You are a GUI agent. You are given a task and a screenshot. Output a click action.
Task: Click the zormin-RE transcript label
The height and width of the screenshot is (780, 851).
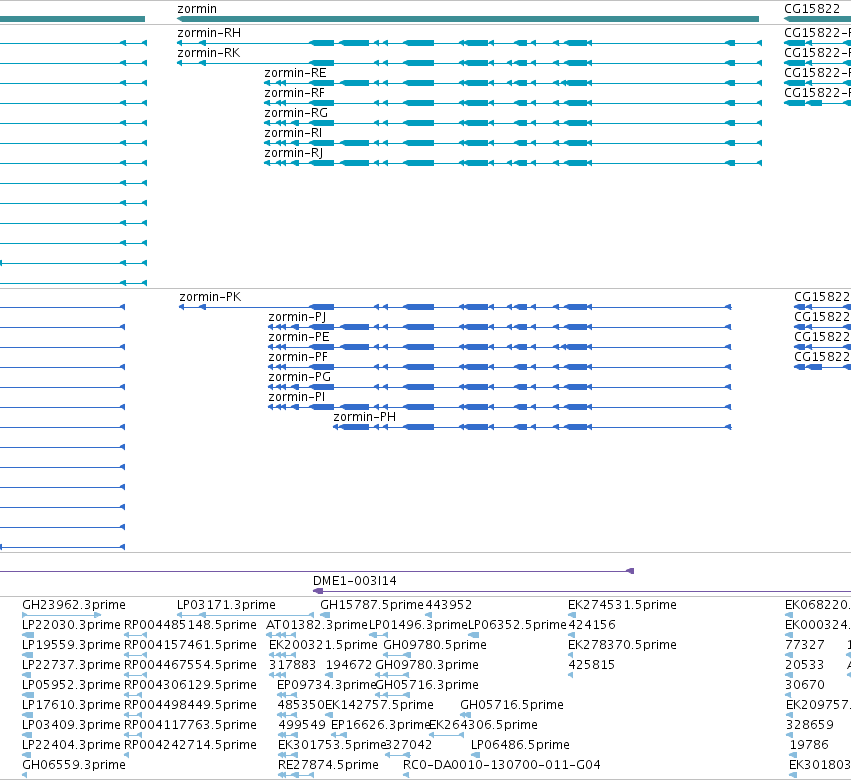pyautogui.click(x=295, y=73)
